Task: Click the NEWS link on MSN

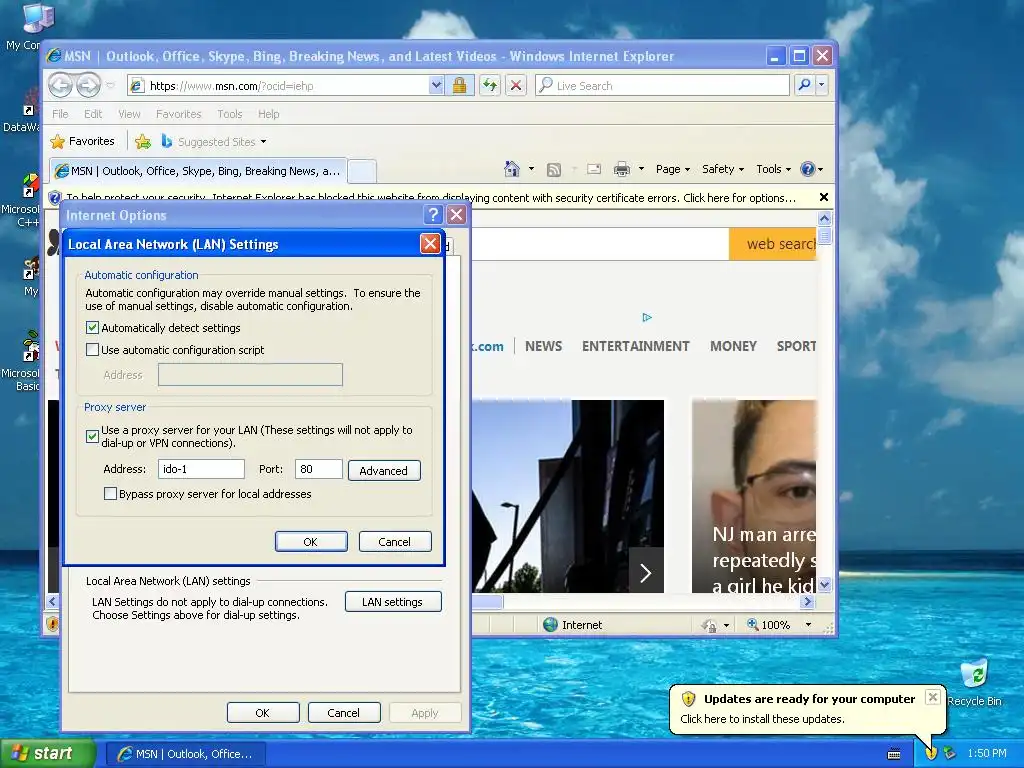Action: pos(543,346)
